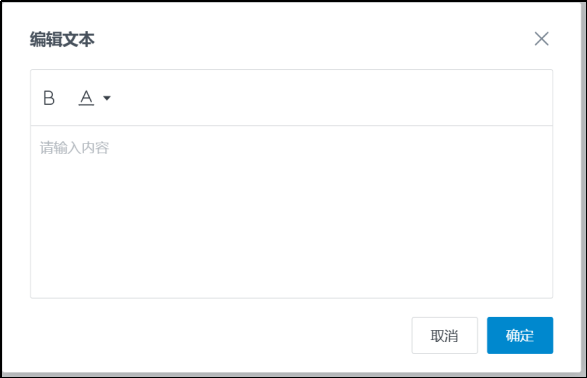587x378 pixels.
Task: Open the text color picker menu
Action: coord(107,98)
